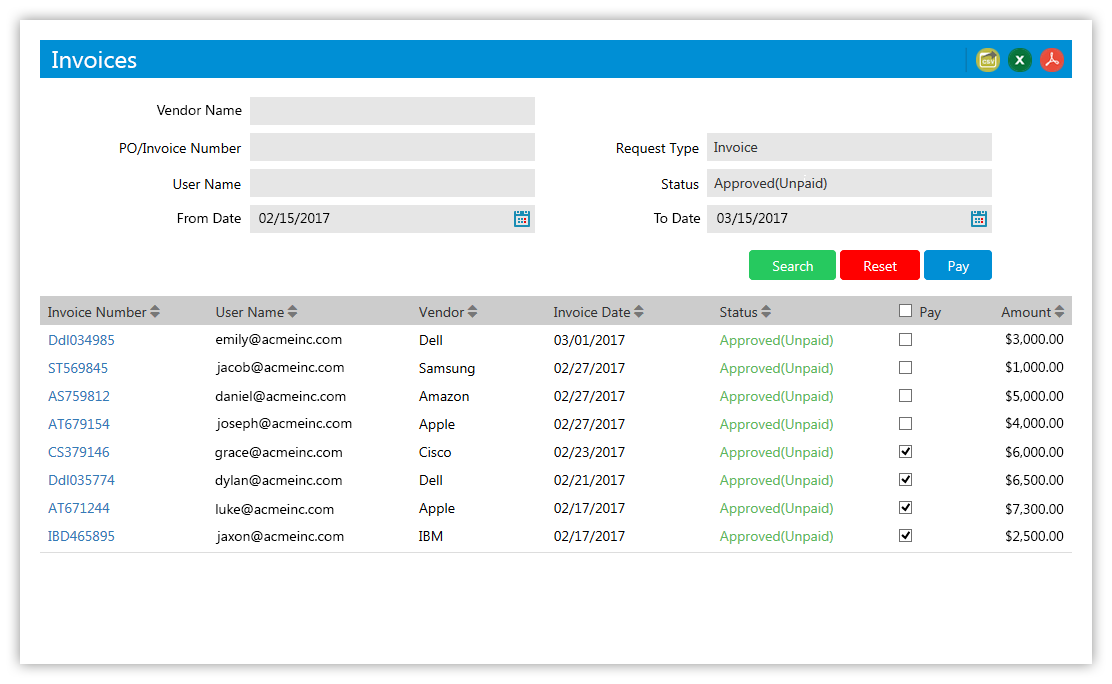Sort by Amount column arrows
Viewport: 1112px width, 684px height.
tap(1059, 311)
